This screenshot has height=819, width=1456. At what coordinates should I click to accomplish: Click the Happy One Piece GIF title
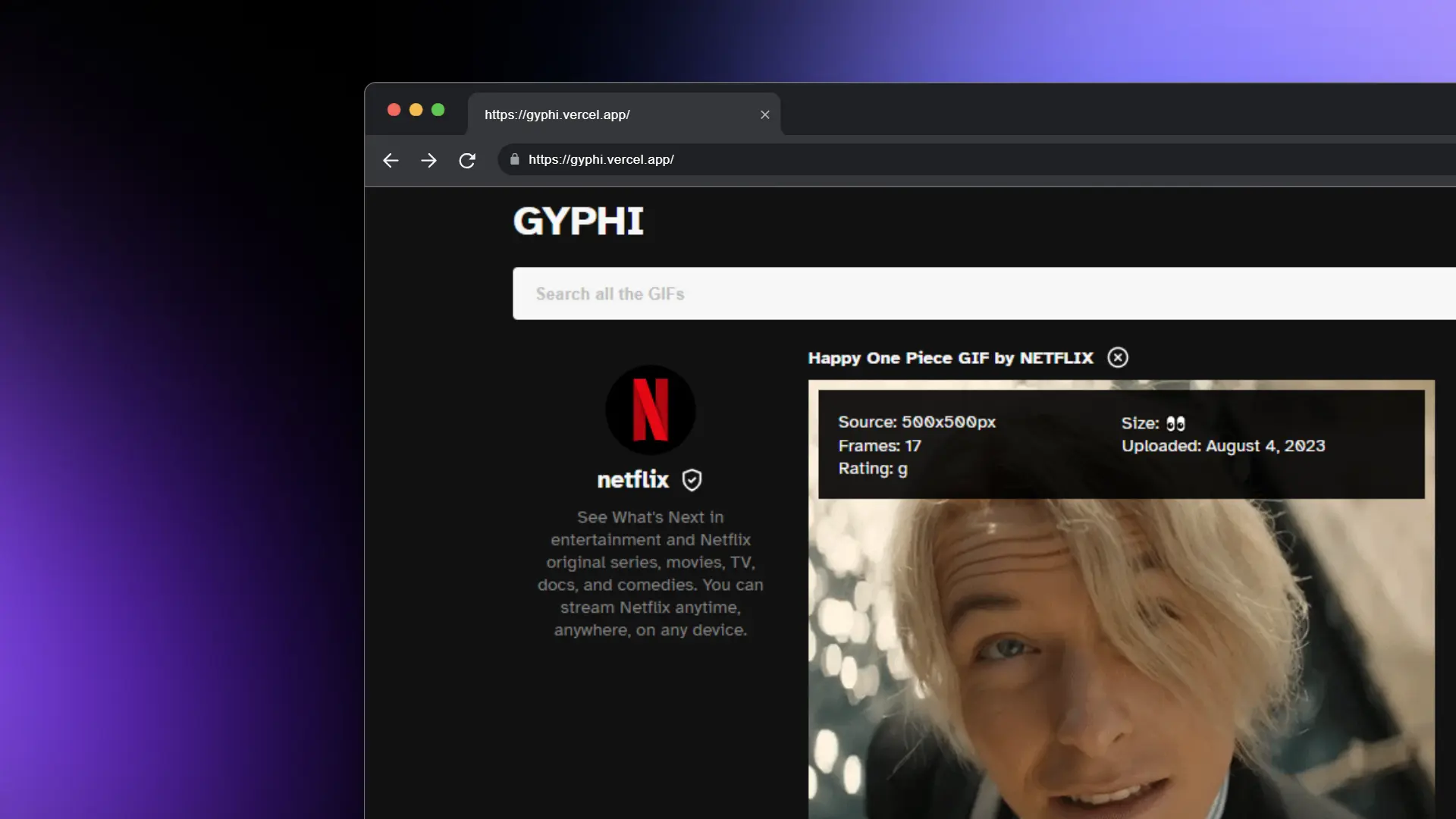pos(950,358)
